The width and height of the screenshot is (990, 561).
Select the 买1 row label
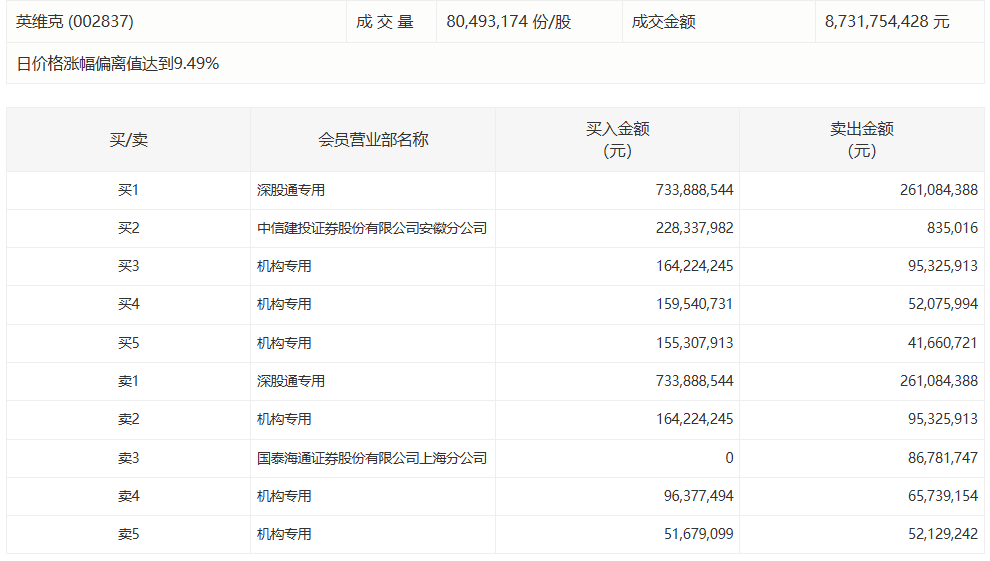[128, 190]
